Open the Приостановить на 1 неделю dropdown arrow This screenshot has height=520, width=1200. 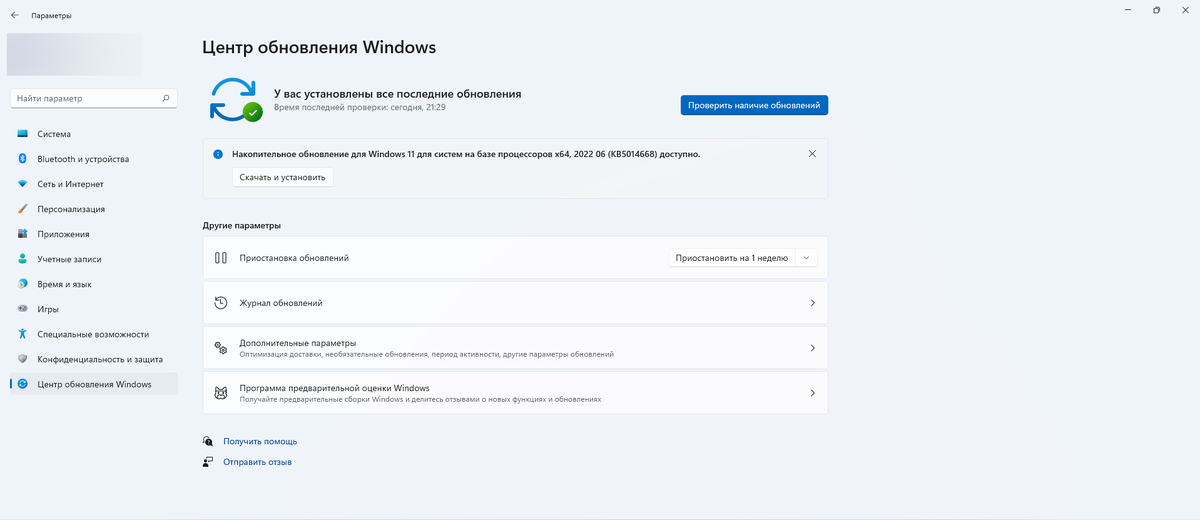click(807, 258)
